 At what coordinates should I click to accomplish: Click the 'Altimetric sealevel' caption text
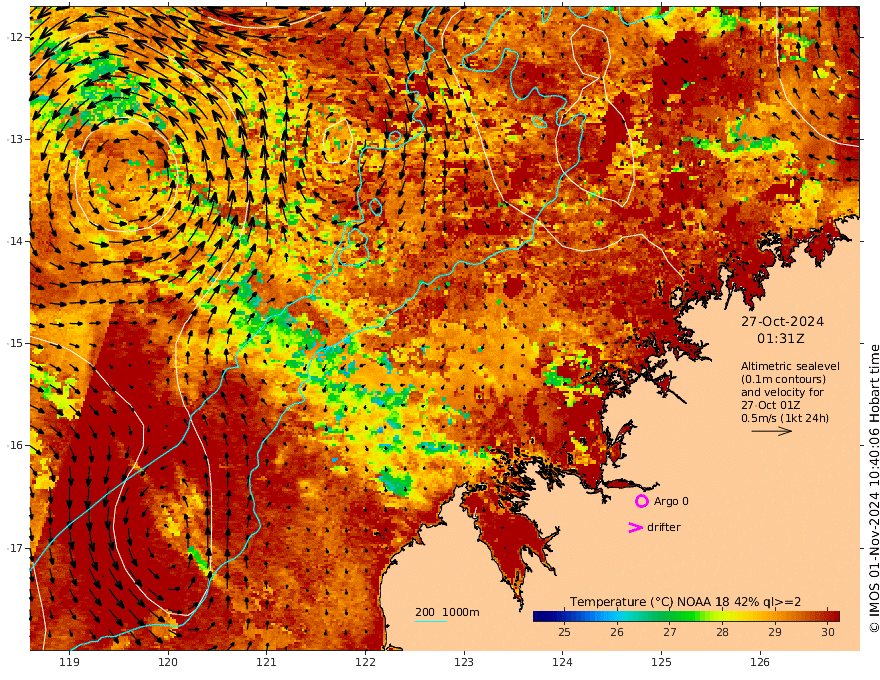click(790, 366)
